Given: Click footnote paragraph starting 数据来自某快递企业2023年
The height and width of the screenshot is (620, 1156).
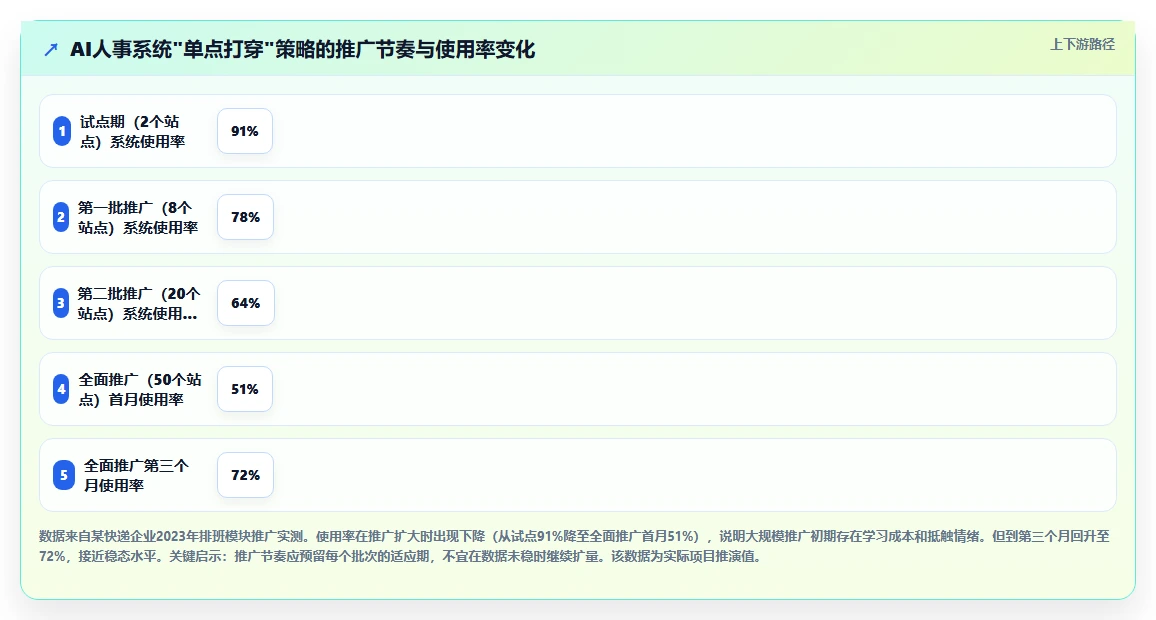Looking at the screenshot, I should click(x=574, y=546).
